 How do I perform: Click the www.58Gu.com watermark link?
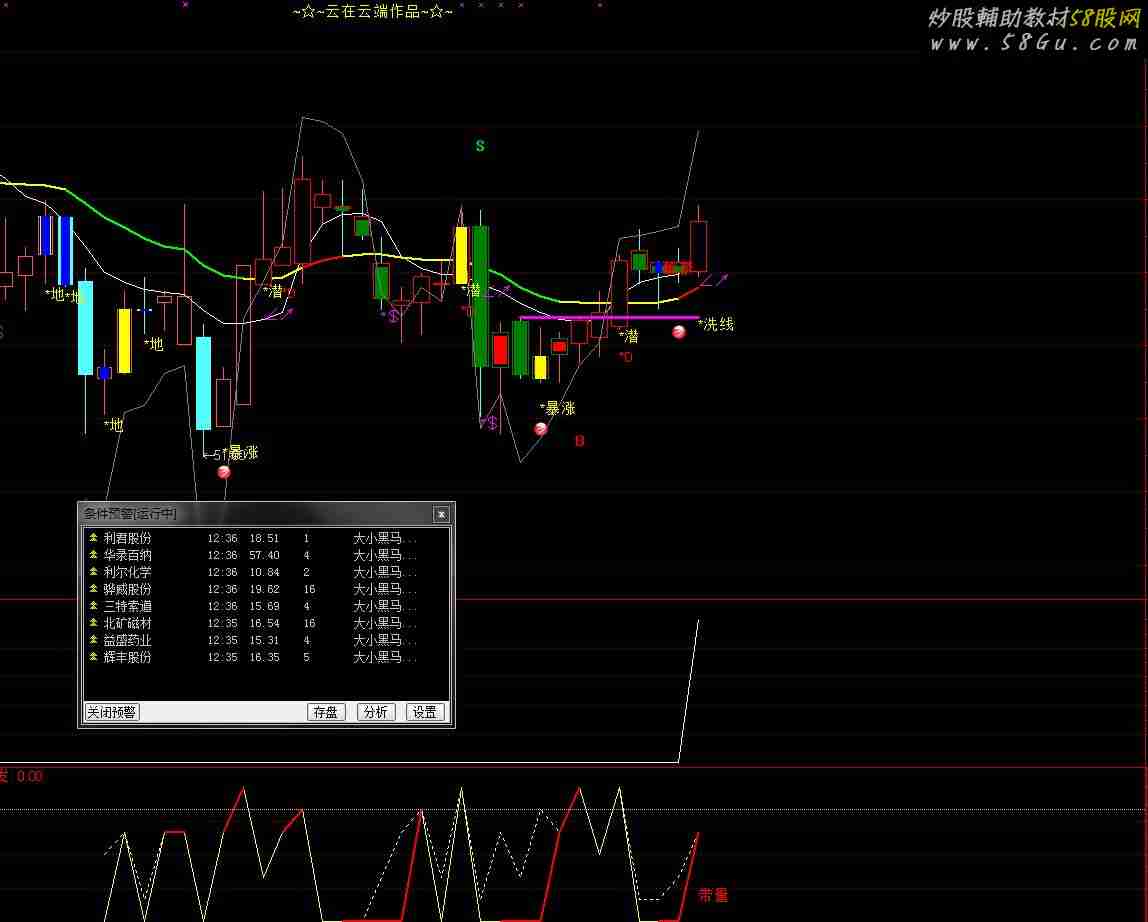1033,43
